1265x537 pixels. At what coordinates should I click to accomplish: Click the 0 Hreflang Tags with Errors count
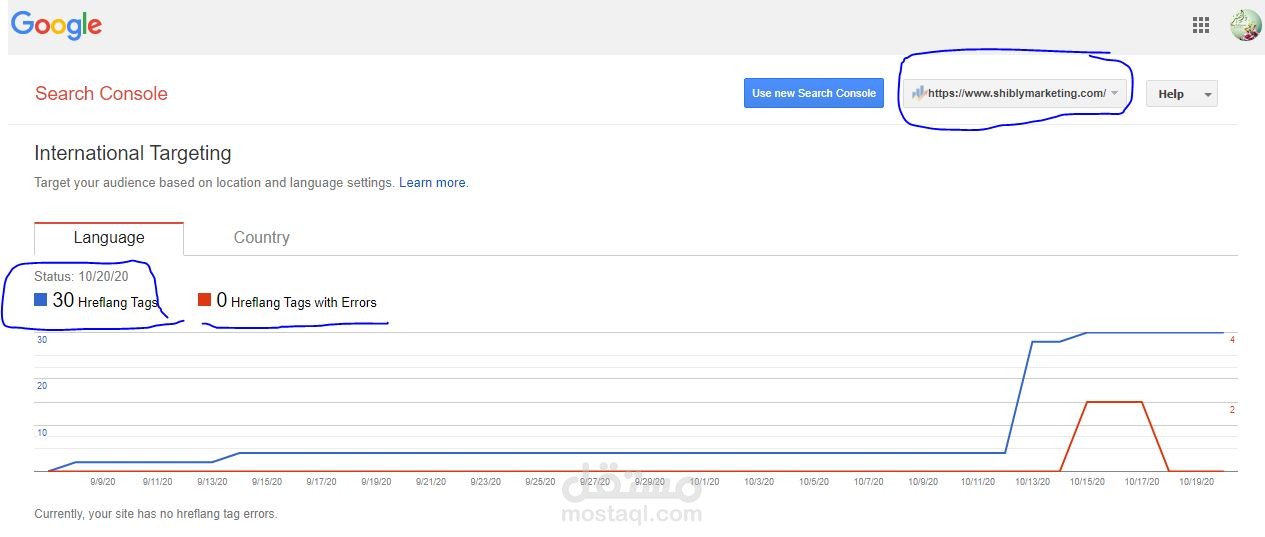[x=222, y=300]
